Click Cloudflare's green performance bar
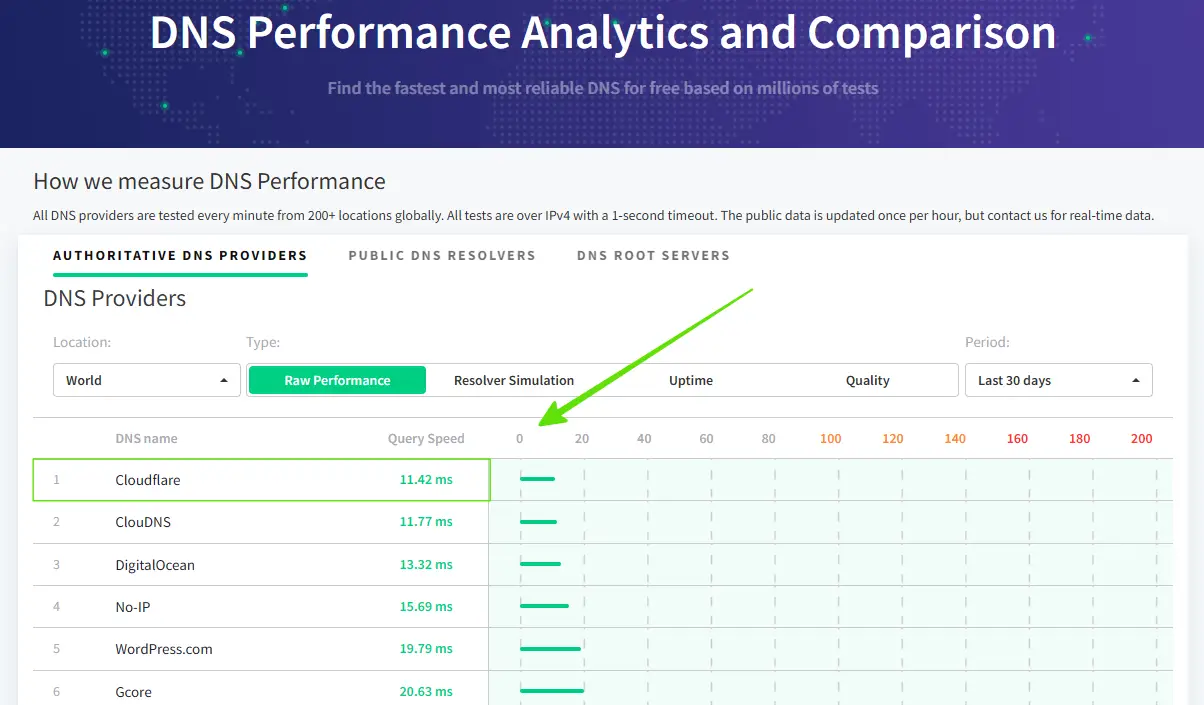The image size is (1204, 705). pyautogui.click(x=538, y=480)
